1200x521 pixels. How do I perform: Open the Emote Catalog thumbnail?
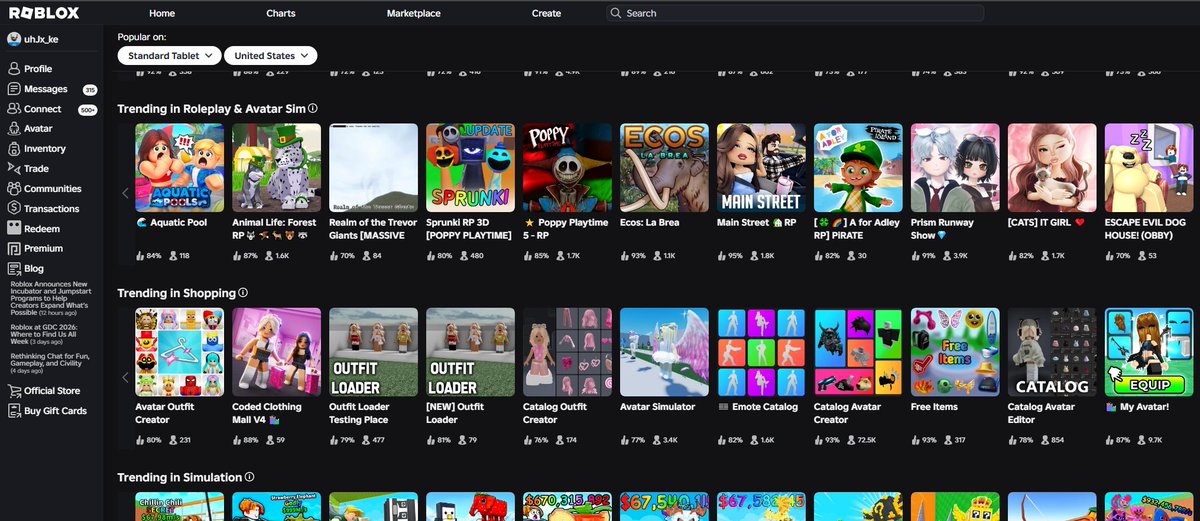pos(762,352)
